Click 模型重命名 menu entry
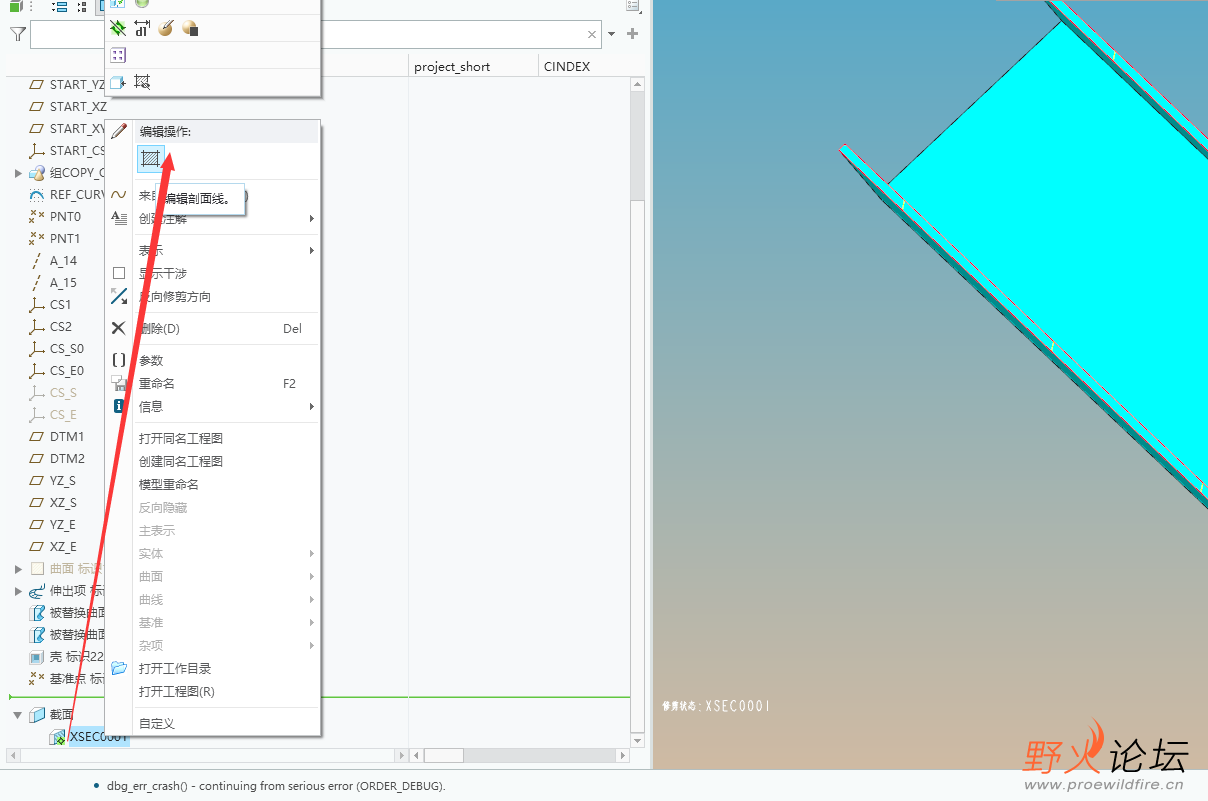The width and height of the screenshot is (1208, 801). click(x=169, y=484)
